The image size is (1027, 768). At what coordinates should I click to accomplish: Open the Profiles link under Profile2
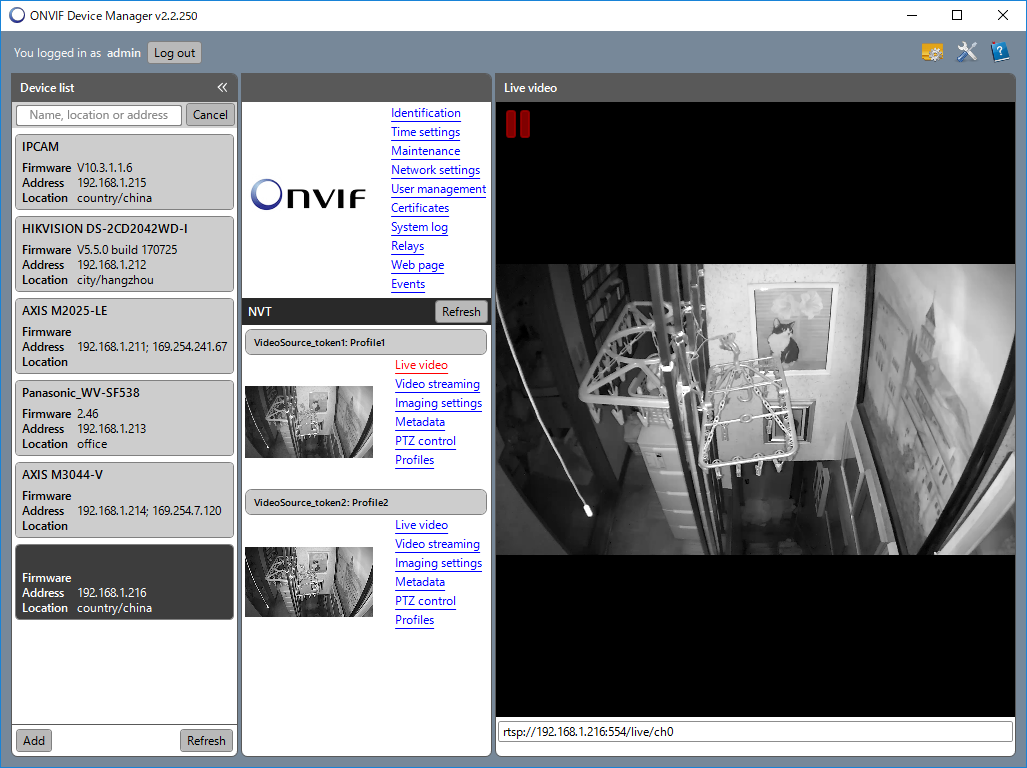[415, 619]
